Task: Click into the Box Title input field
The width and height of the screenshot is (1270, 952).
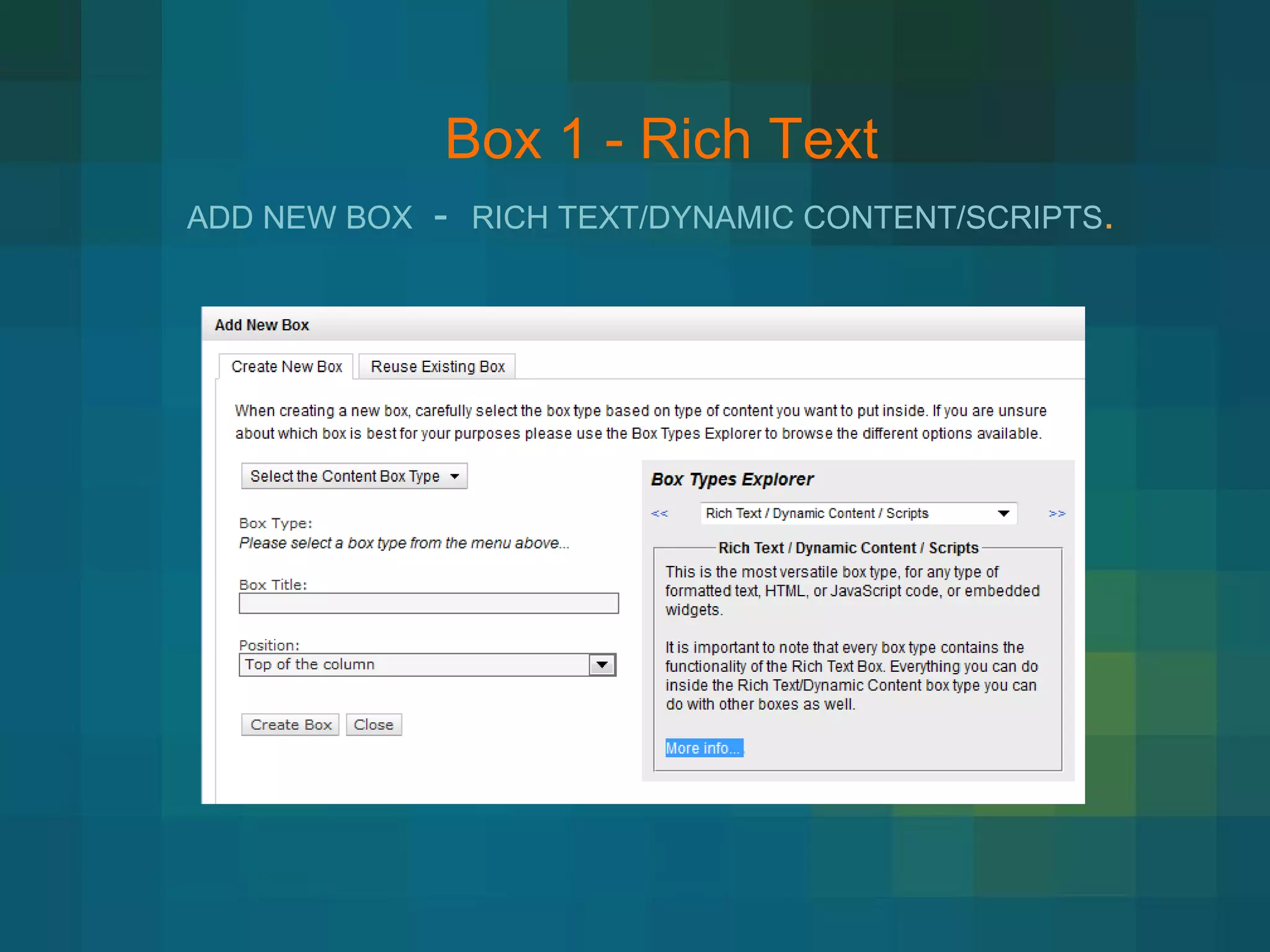Action: point(429,603)
